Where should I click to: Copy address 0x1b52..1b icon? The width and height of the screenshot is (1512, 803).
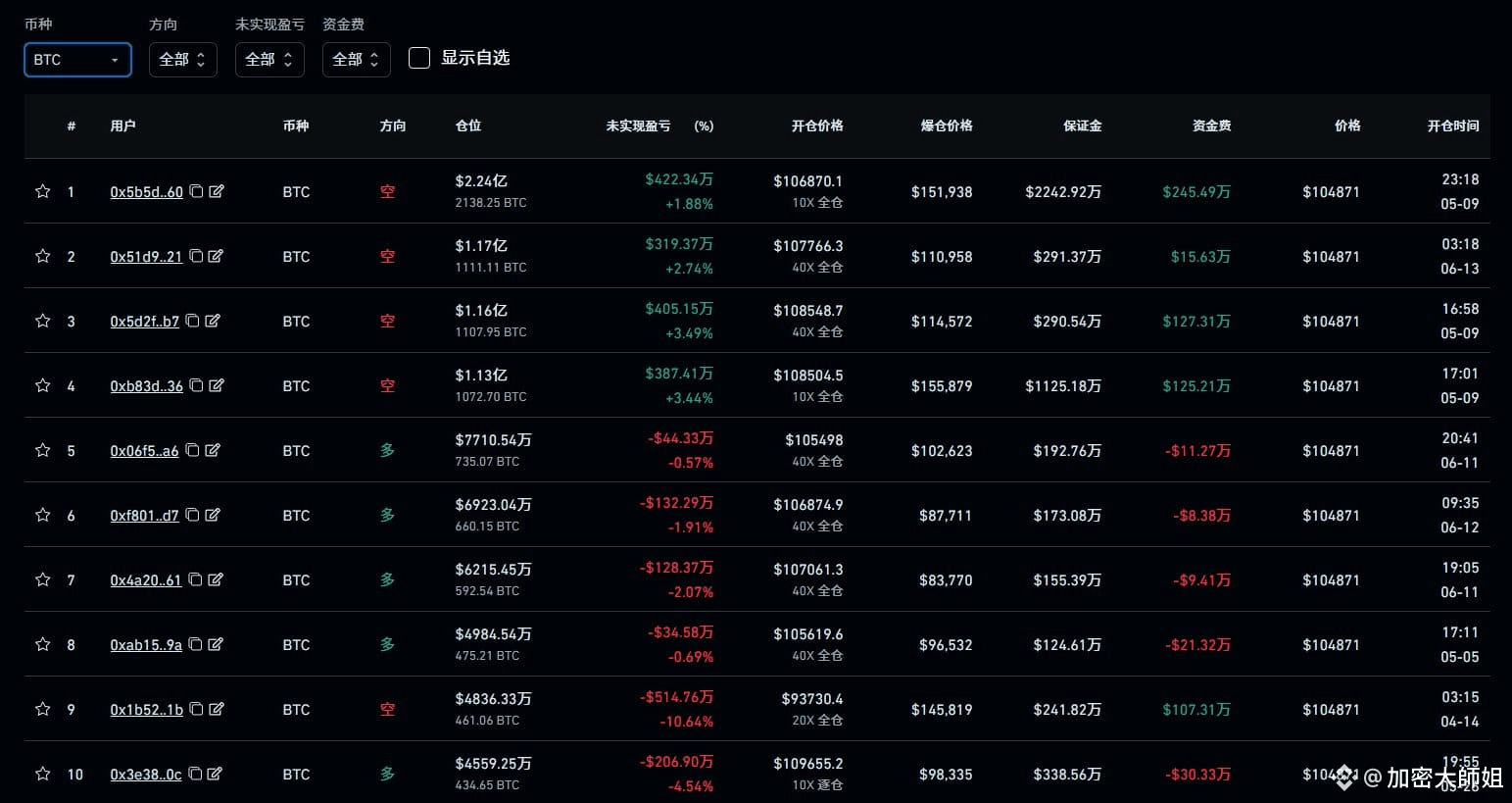point(196,709)
